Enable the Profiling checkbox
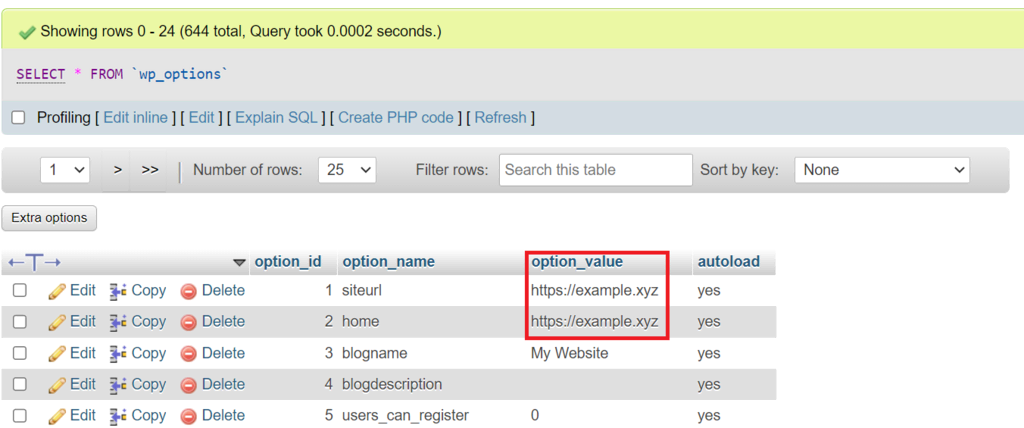The image size is (1024, 428). [x=18, y=118]
